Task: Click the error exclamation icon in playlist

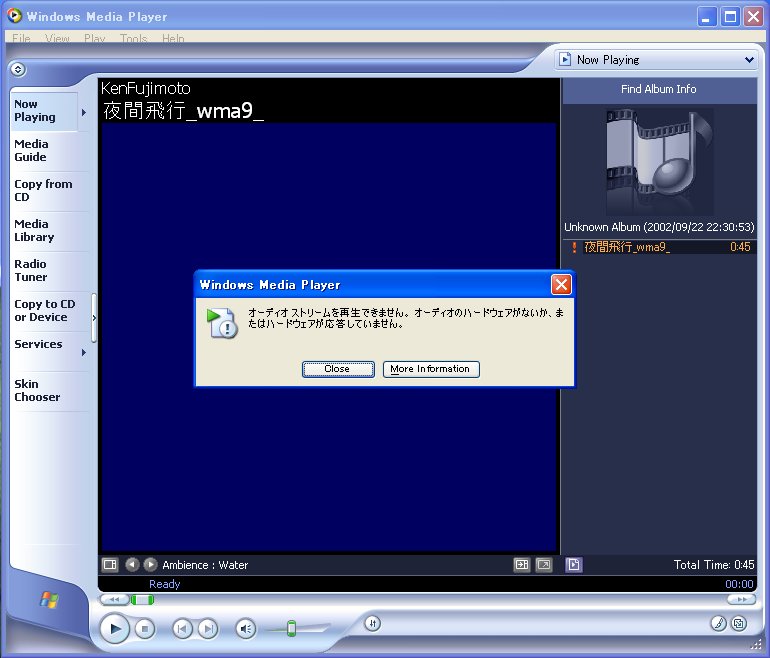Action: coord(574,247)
